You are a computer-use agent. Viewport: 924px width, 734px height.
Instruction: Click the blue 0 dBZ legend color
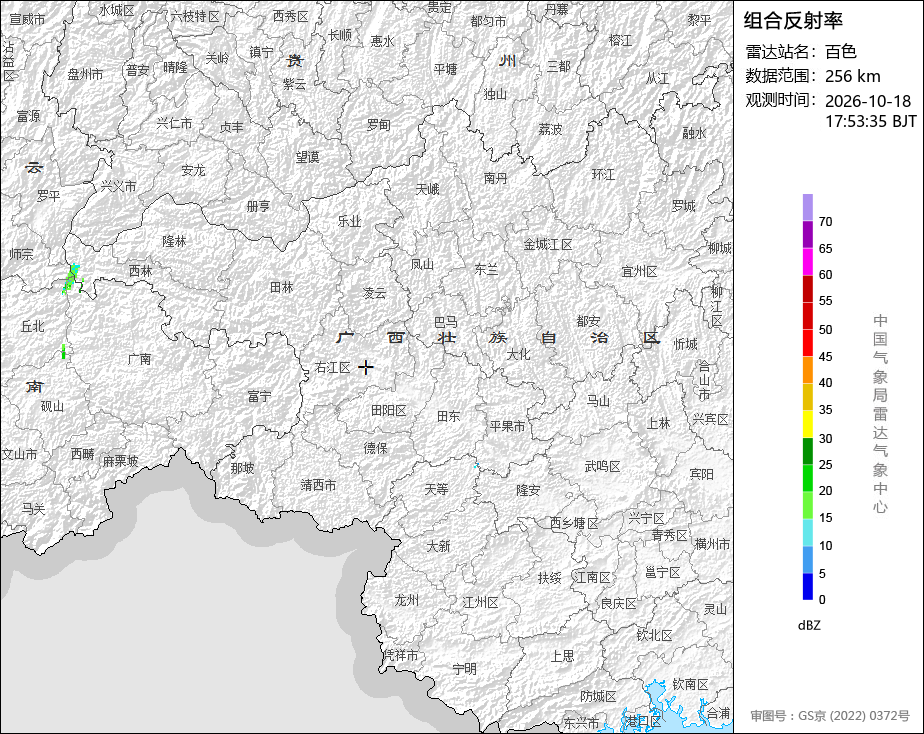pos(808,587)
